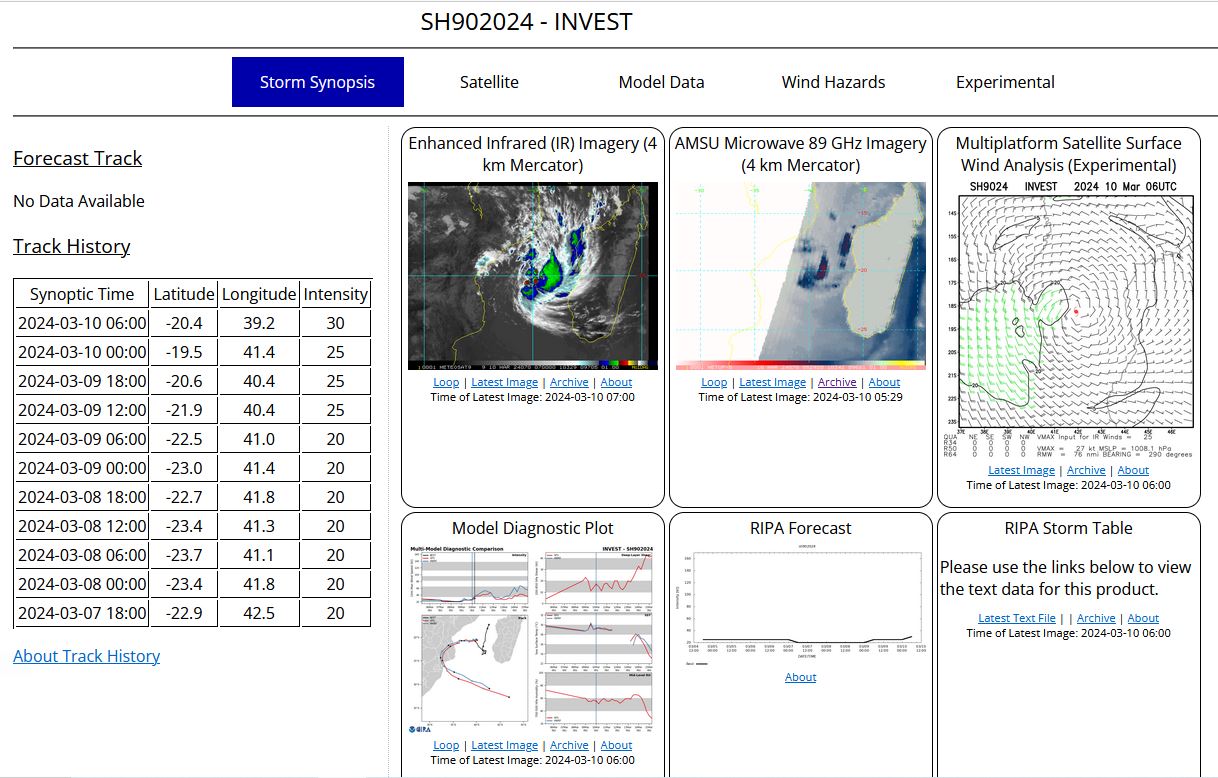Viewport: 1218px width, 778px height.
Task: Open Archive link under AMSU Microwave imagery
Action: click(x=837, y=382)
